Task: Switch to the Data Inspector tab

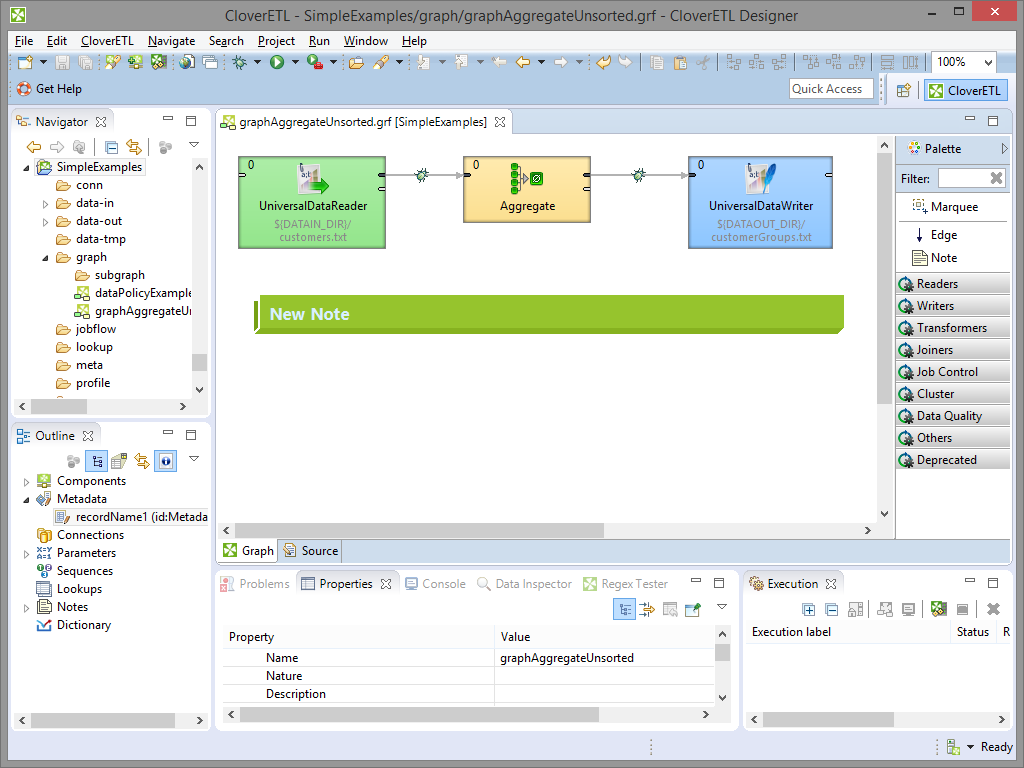Action: (x=524, y=584)
